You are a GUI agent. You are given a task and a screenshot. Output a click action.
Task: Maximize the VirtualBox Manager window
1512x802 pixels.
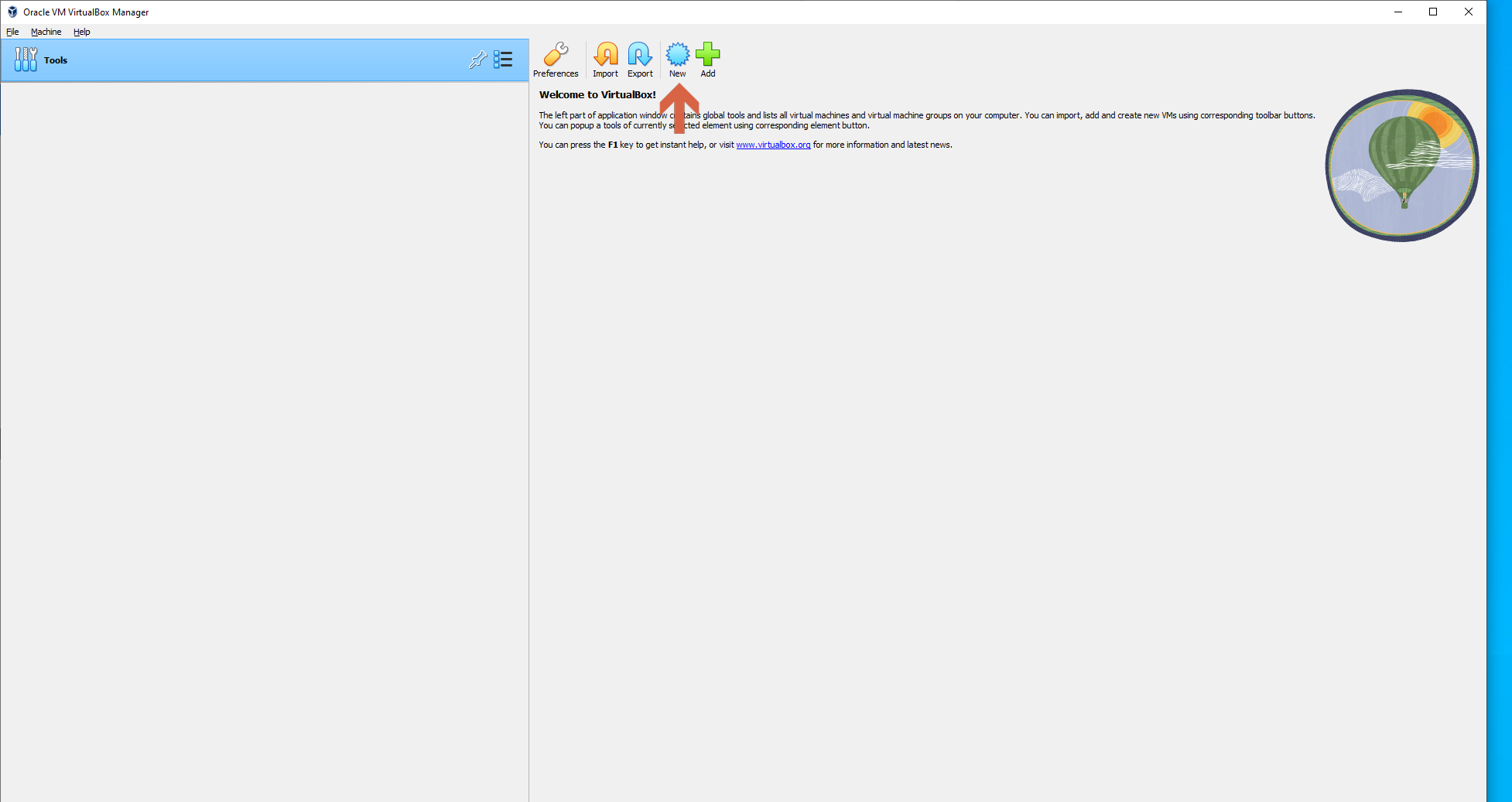point(1433,12)
